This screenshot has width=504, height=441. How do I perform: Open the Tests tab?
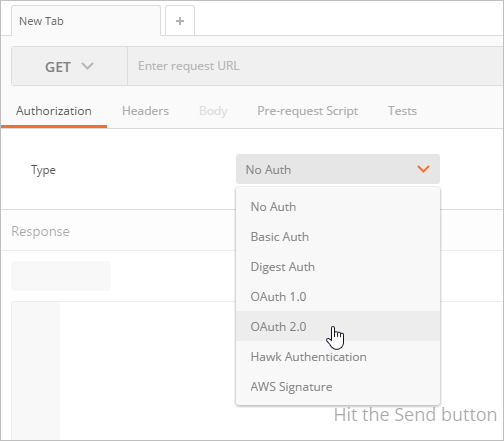point(402,111)
